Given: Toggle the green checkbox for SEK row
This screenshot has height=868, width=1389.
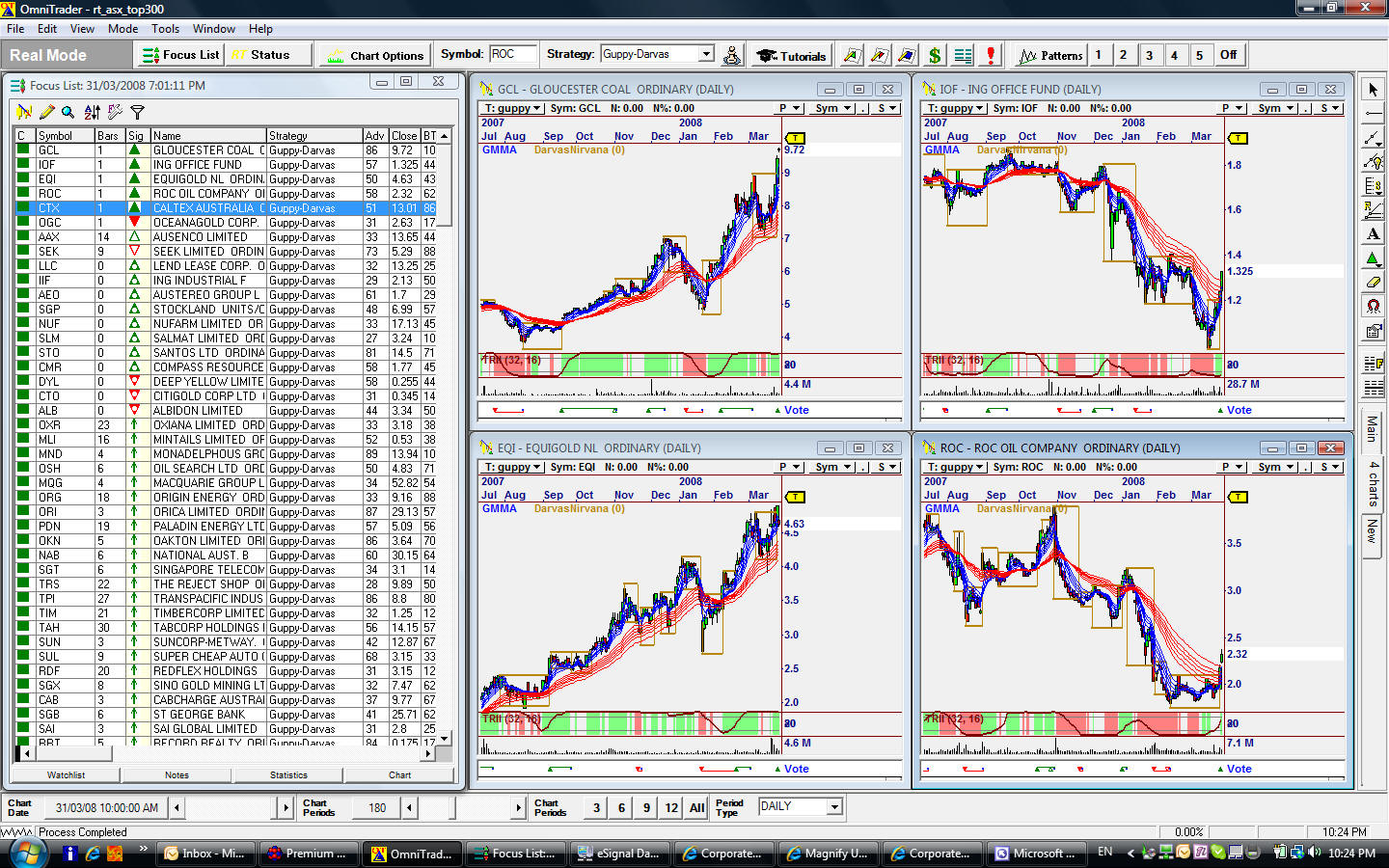Looking at the screenshot, I should [x=22, y=252].
